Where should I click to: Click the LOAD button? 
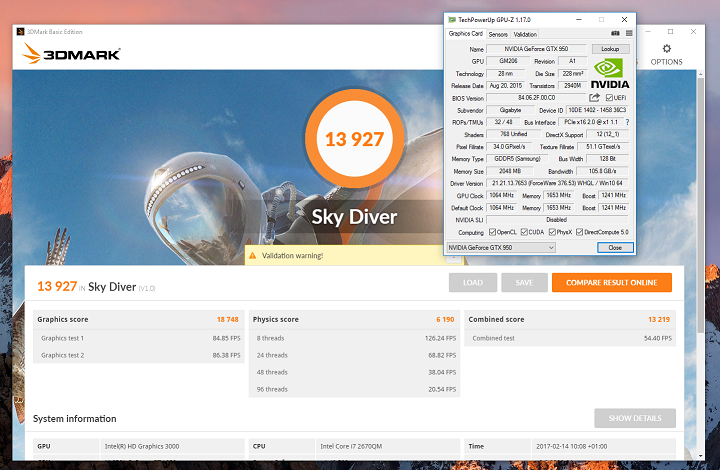pos(473,283)
